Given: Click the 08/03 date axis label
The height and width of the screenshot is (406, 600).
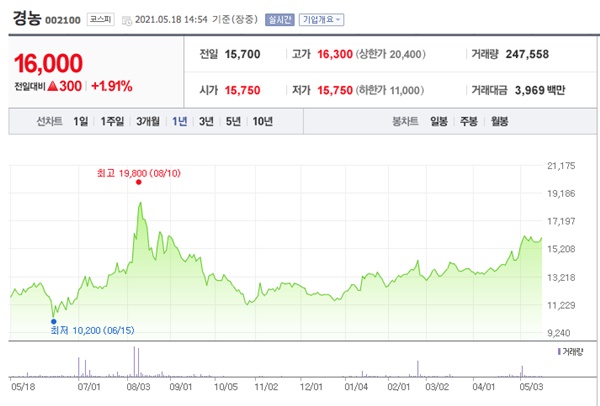Looking at the screenshot, I should (139, 387).
